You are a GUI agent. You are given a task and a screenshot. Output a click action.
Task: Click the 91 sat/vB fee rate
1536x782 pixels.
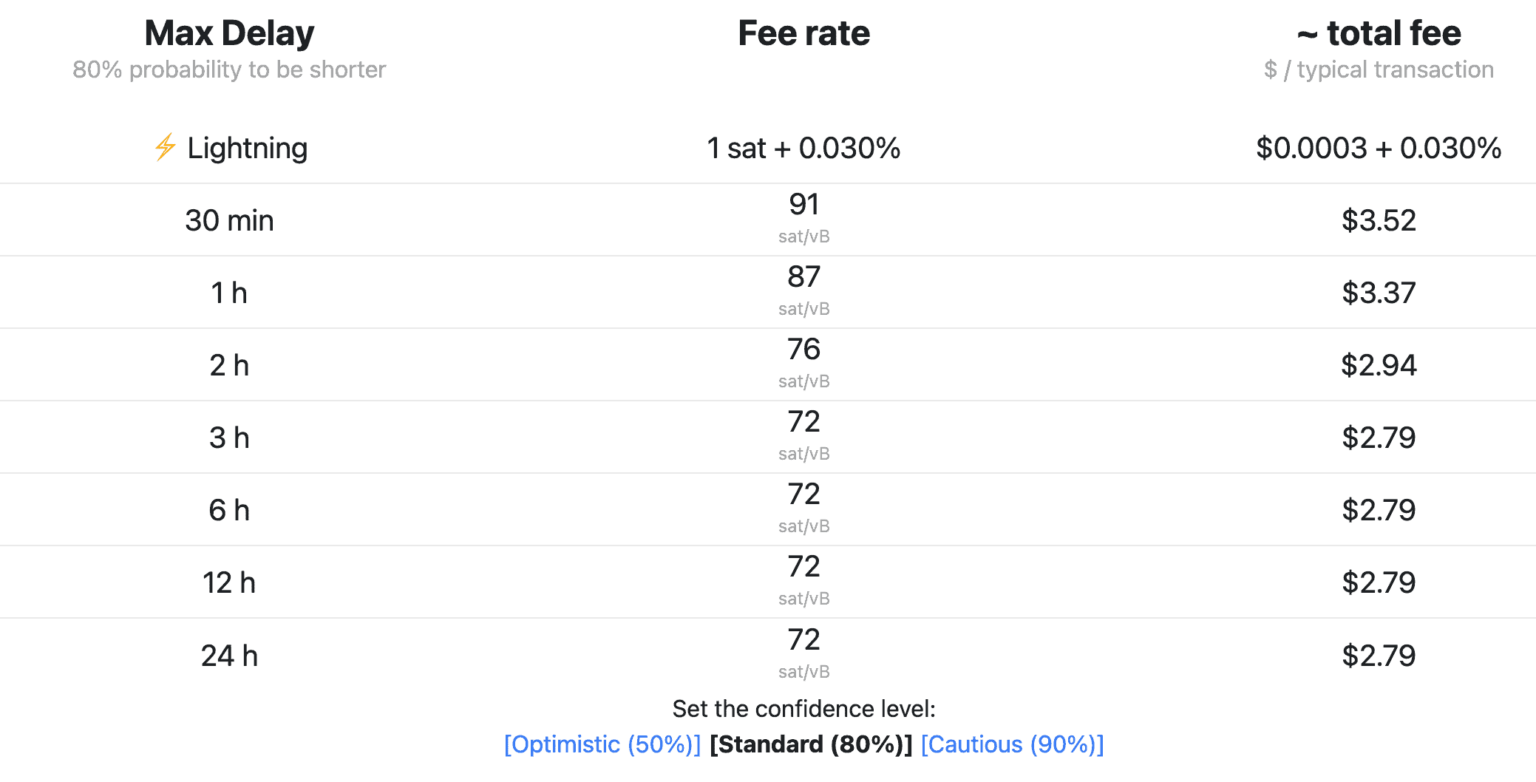pyautogui.click(x=804, y=206)
